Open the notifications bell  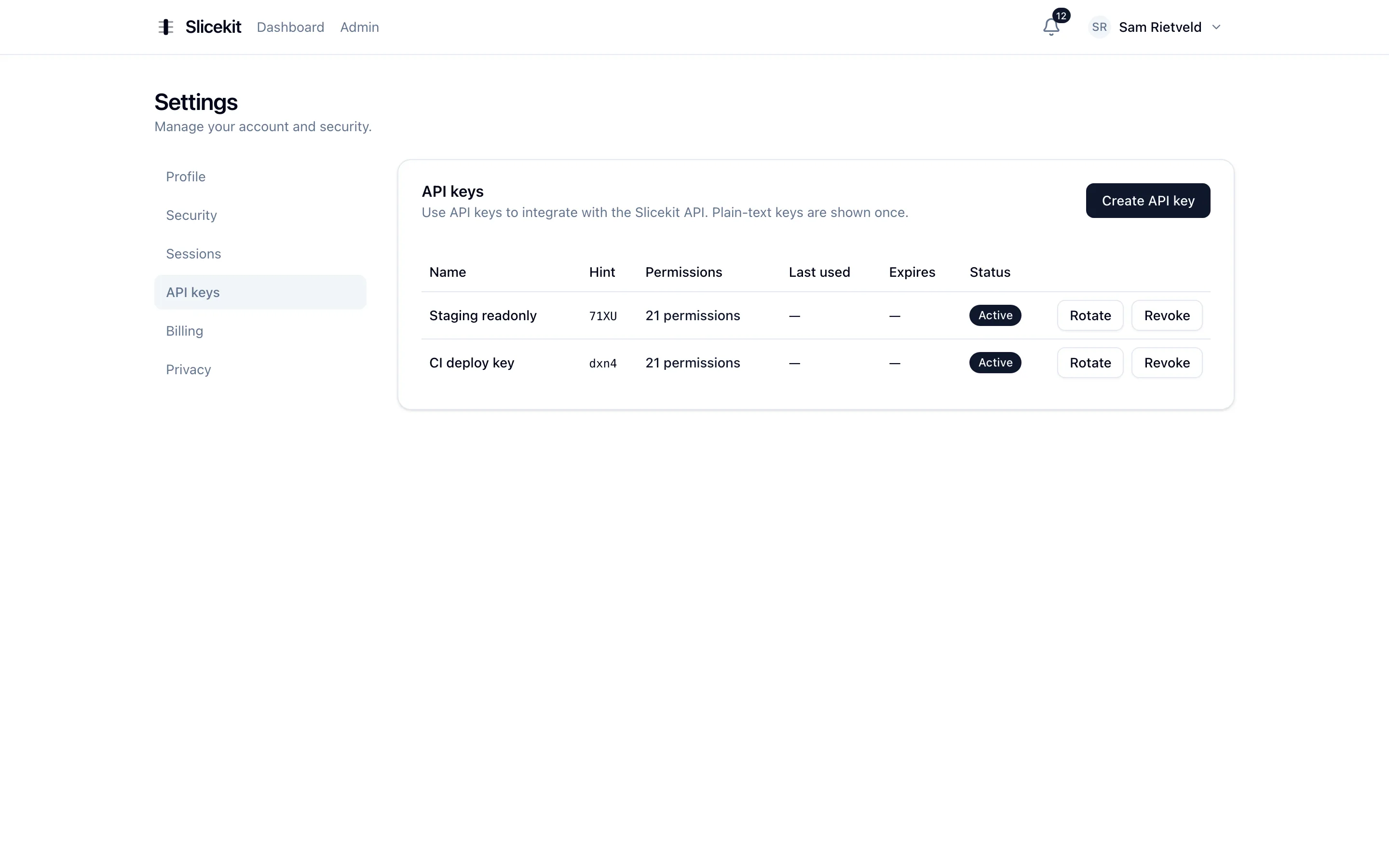pos(1051,27)
